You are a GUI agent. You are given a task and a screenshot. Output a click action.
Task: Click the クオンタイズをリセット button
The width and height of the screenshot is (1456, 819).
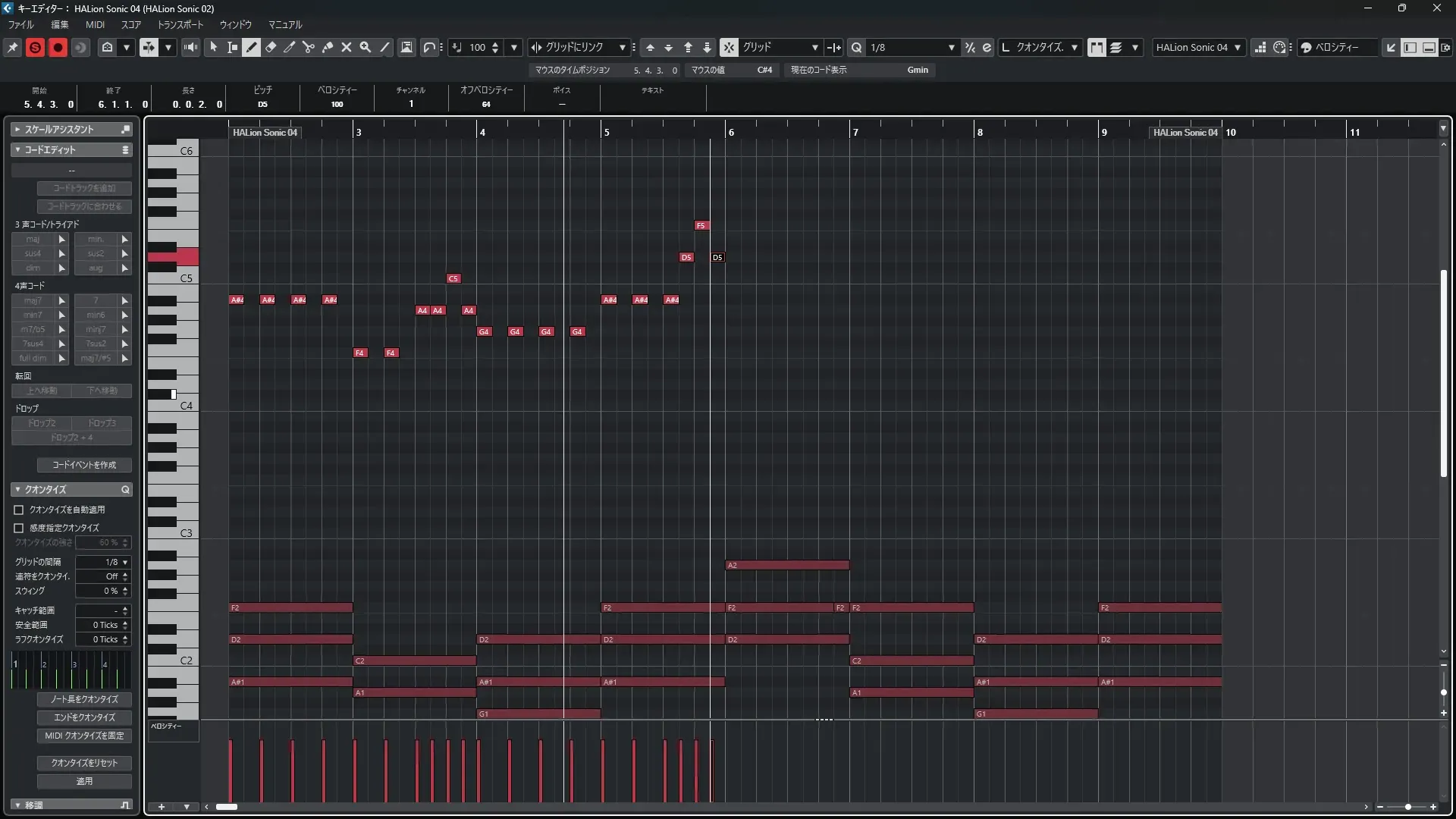84,763
